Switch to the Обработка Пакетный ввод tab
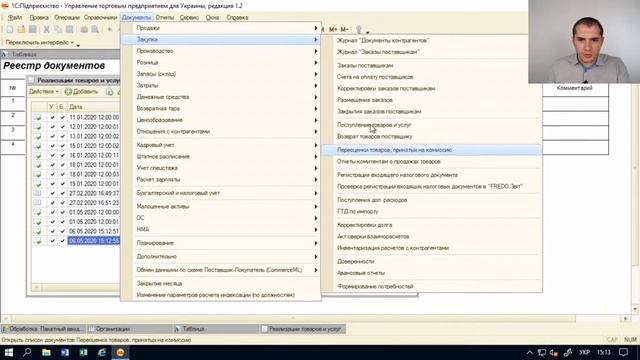Viewport: 640px width, 360px height. (43, 329)
